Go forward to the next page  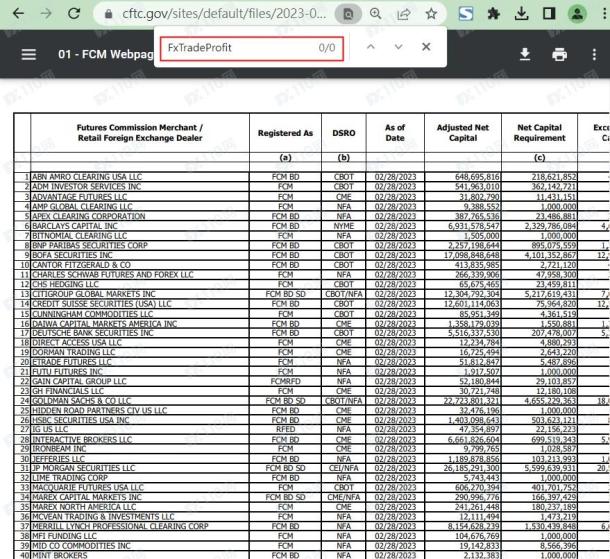tap(46, 14)
